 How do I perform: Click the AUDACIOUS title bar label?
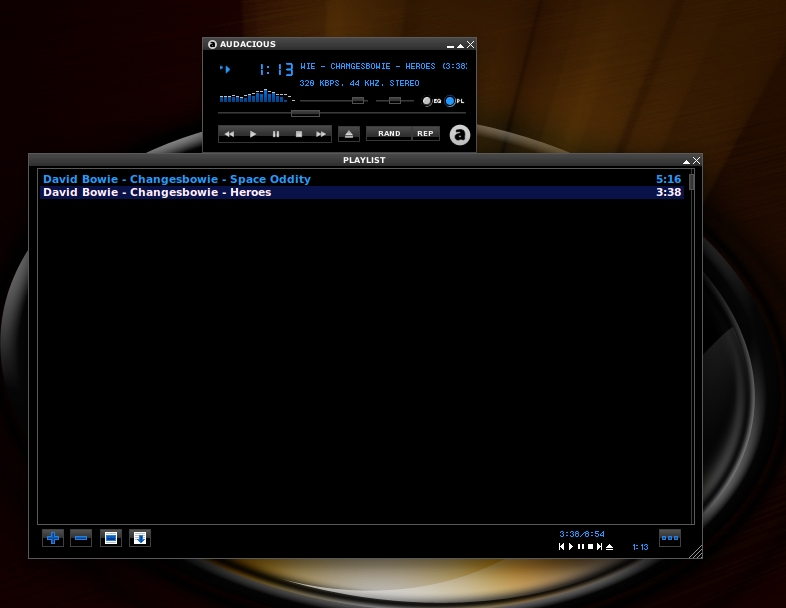tap(248, 45)
